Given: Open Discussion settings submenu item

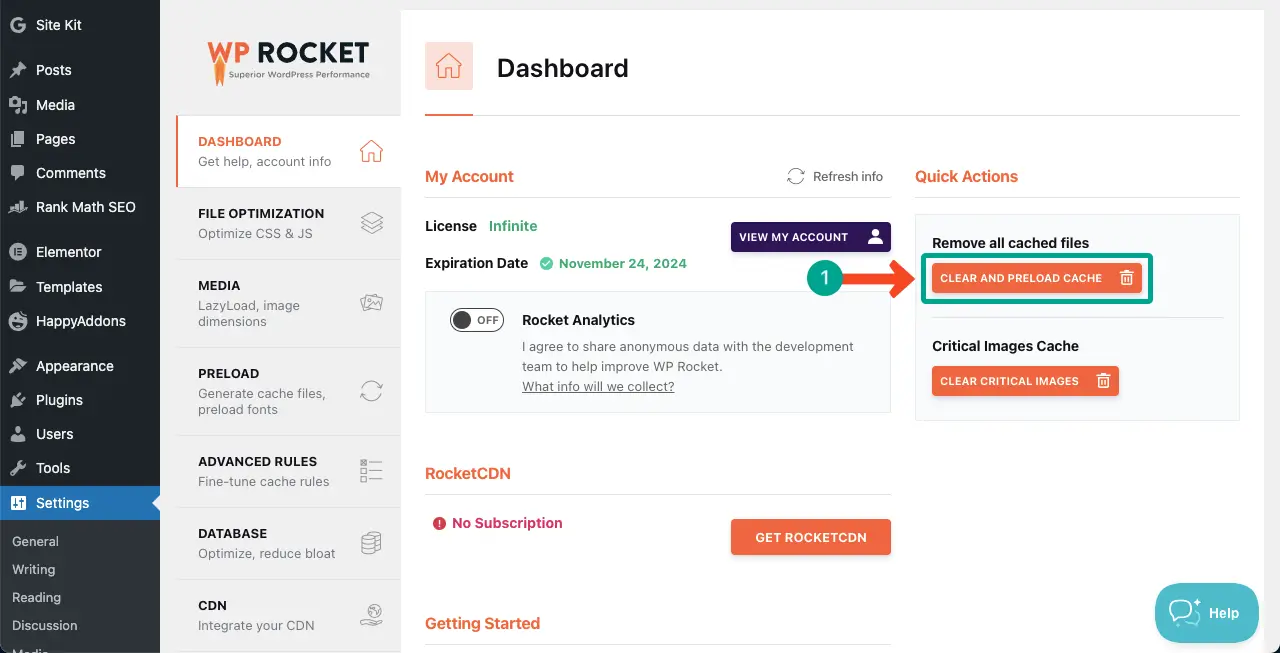Looking at the screenshot, I should point(44,625).
